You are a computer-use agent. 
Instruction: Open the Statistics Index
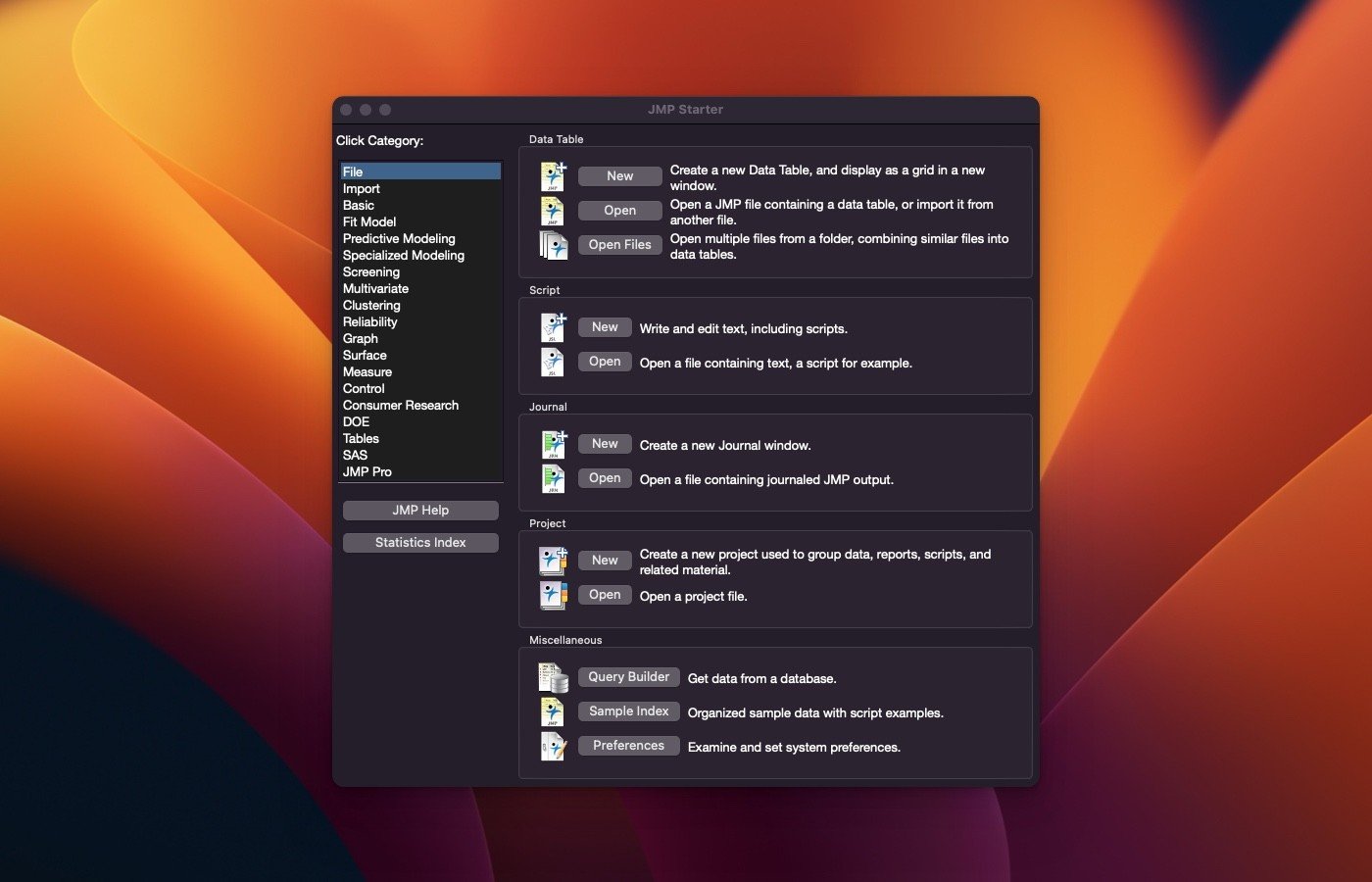420,543
